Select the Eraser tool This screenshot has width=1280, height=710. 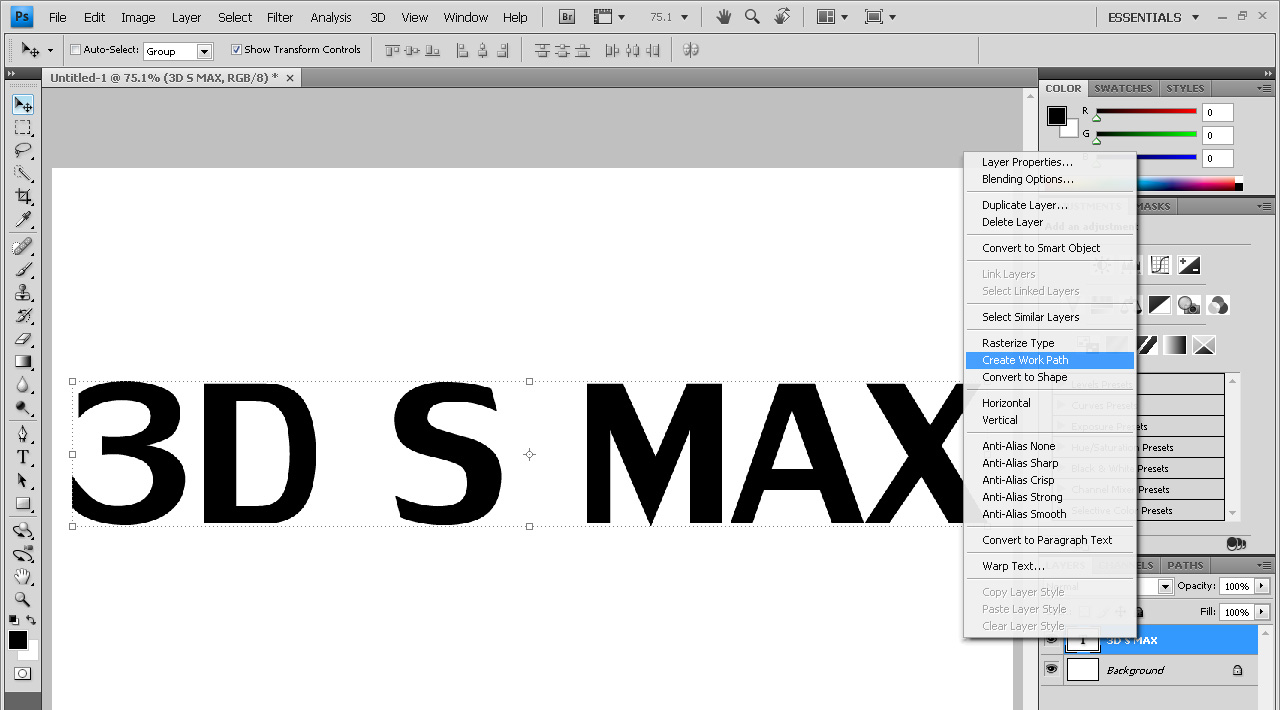tap(23, 339)
